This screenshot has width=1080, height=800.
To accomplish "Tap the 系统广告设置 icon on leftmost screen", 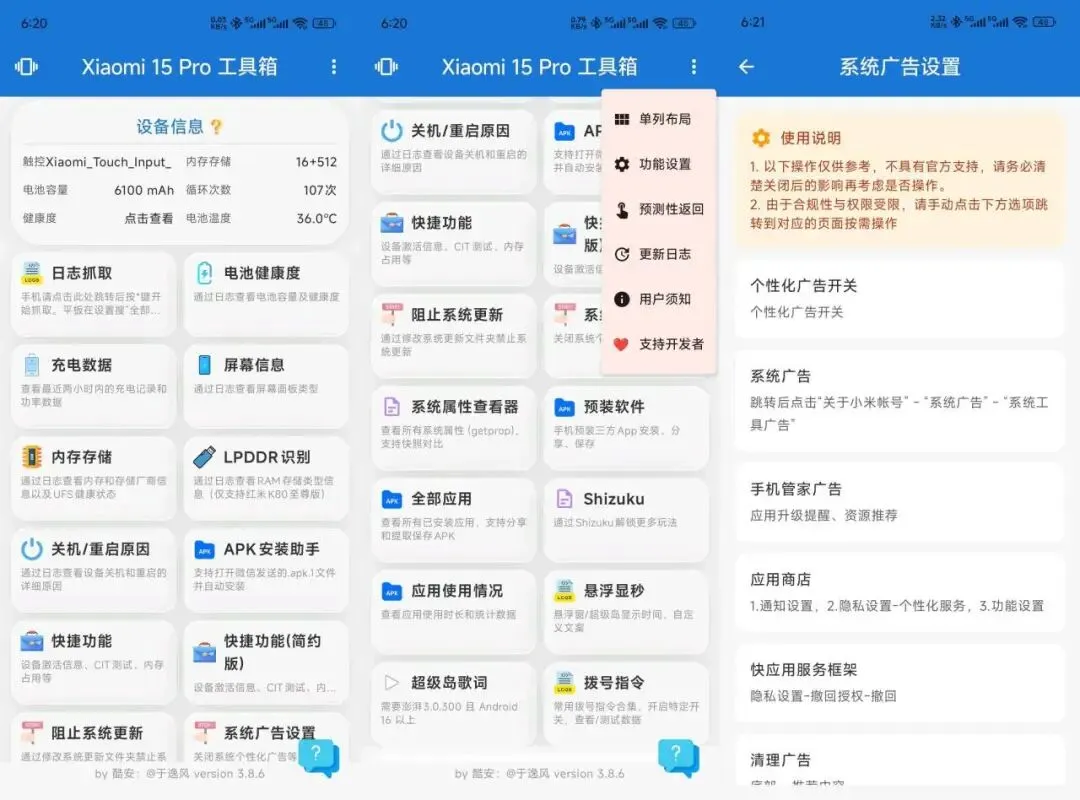I will pos(205,732).
